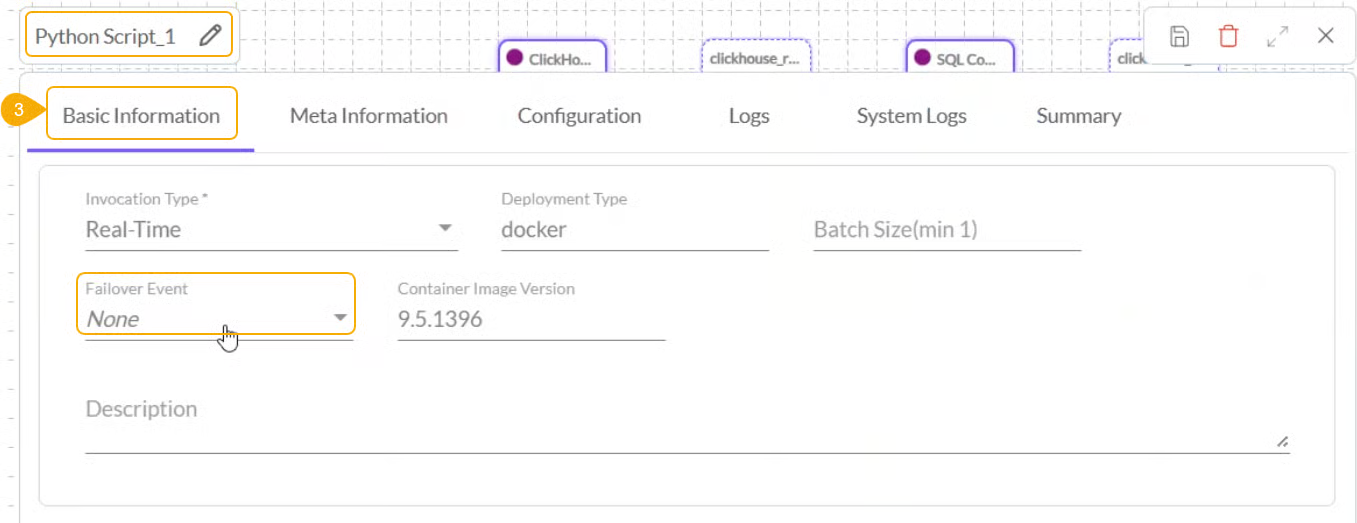The height and width of the screenshot is (523, 1357).
Task: Open the System Logs tab
Action: point(911,116)
